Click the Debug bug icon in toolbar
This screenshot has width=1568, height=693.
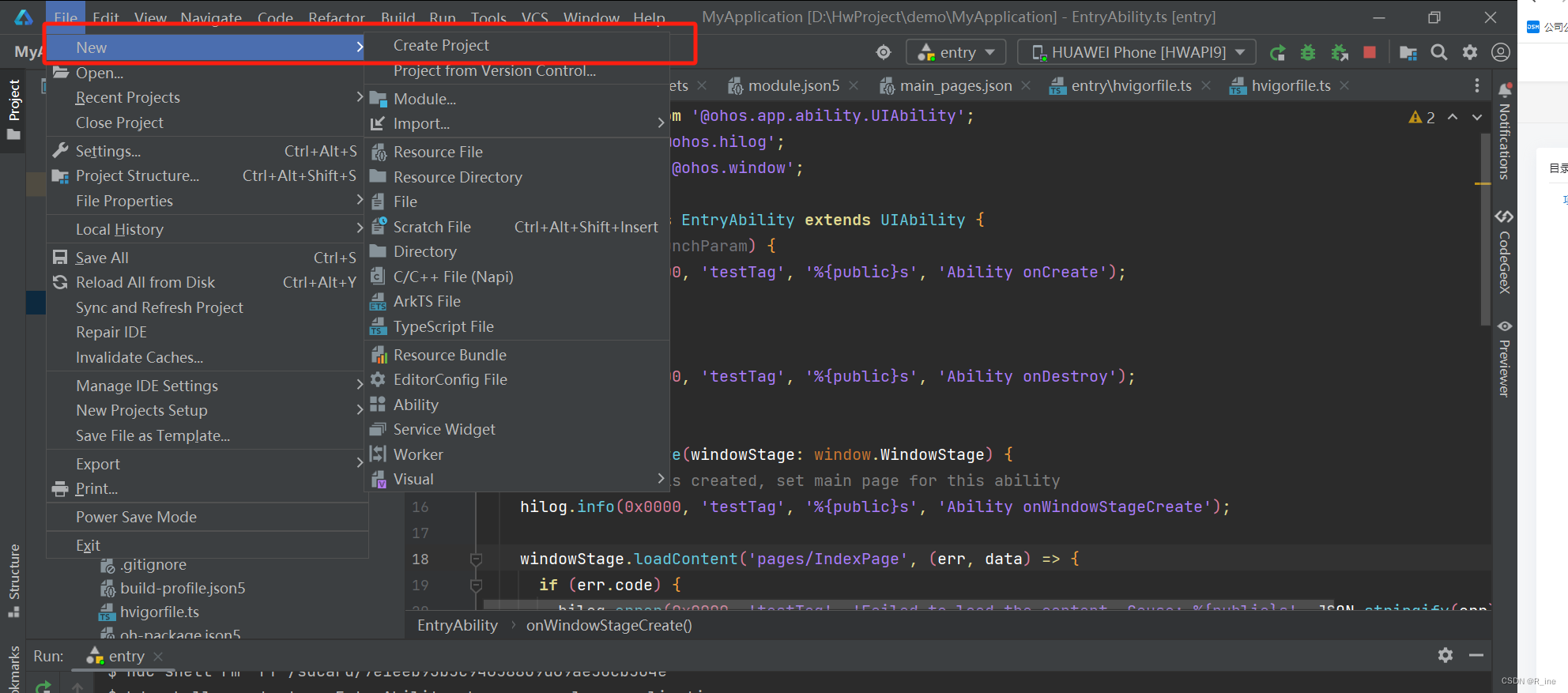tap(1308, 53)
